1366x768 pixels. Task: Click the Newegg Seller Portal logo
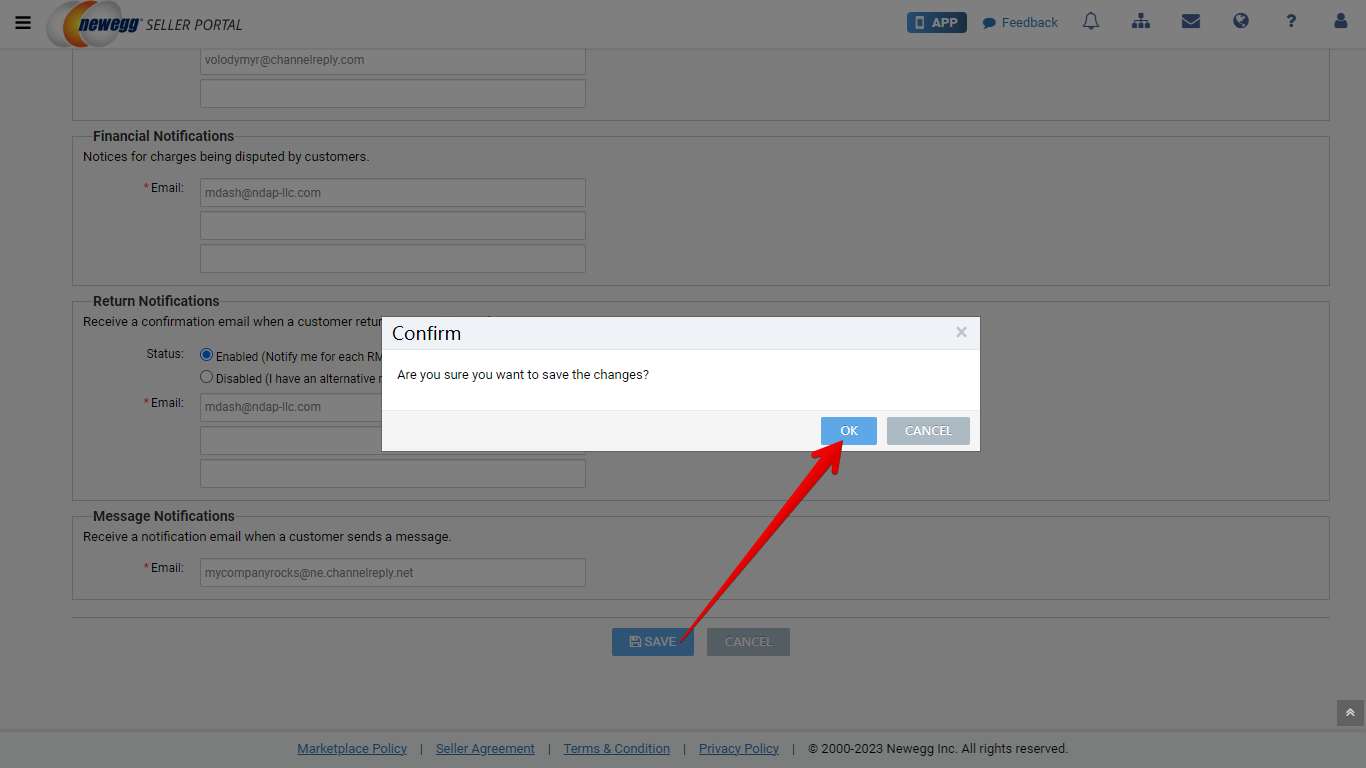tap(145, 24)
